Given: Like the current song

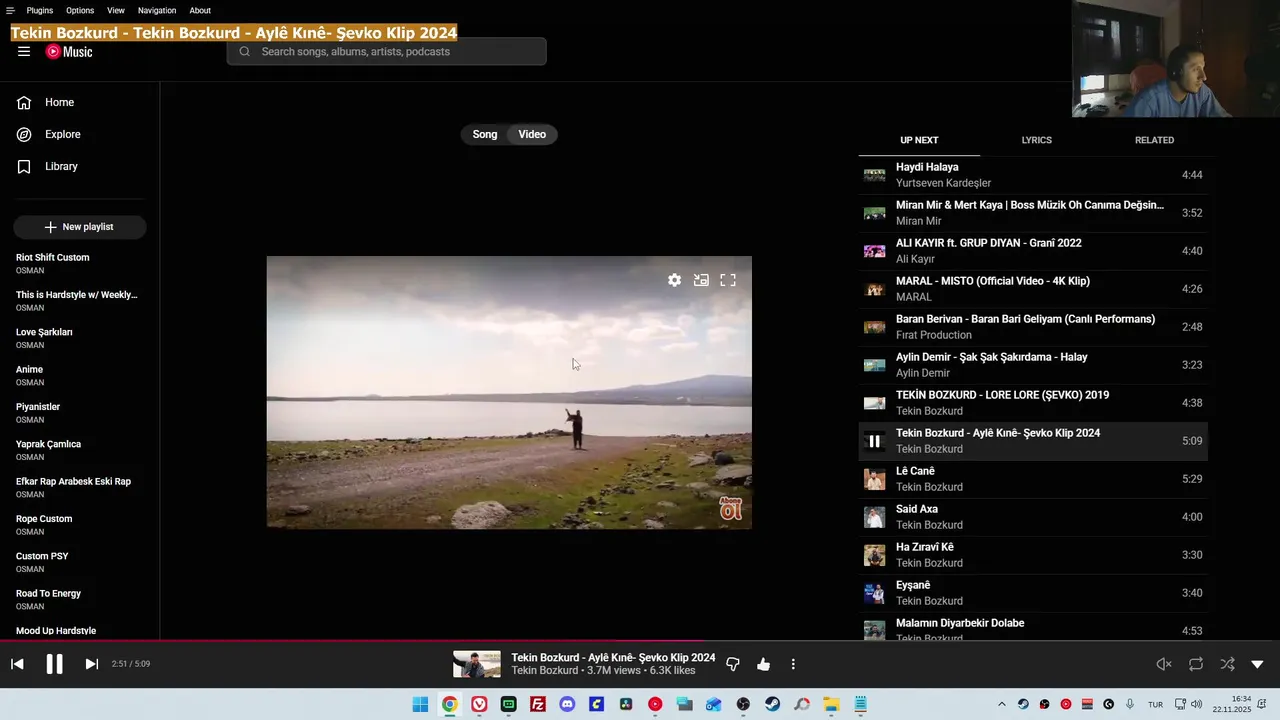Looking at the screenshot, I should (764, 664).
